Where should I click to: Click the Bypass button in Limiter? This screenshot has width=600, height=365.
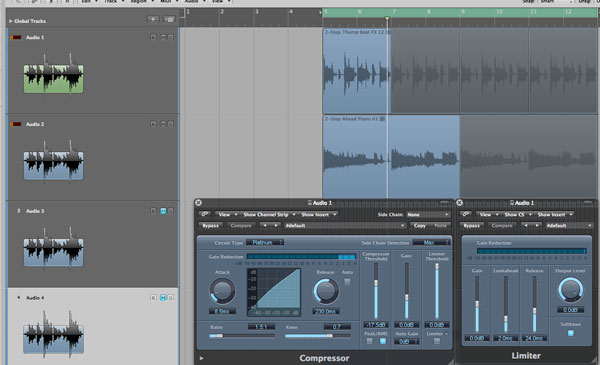point(471,225)
